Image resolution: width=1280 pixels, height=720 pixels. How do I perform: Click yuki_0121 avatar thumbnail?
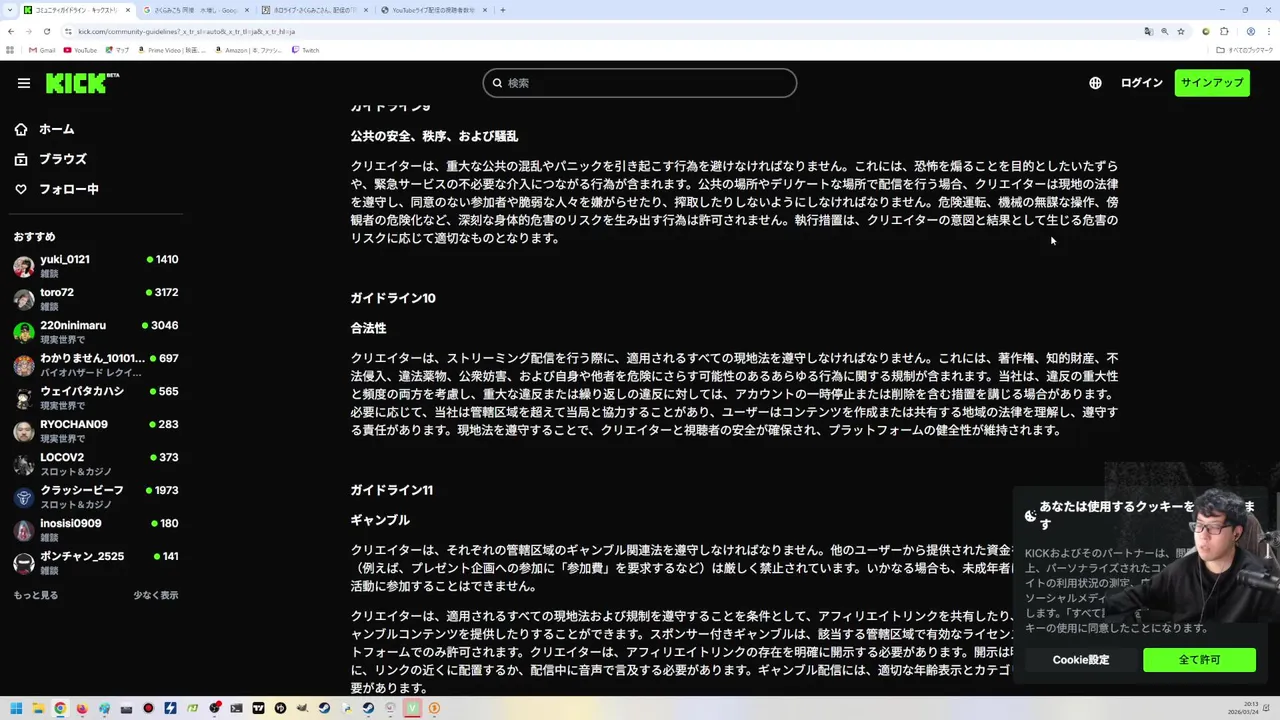[x=24, y=266]
